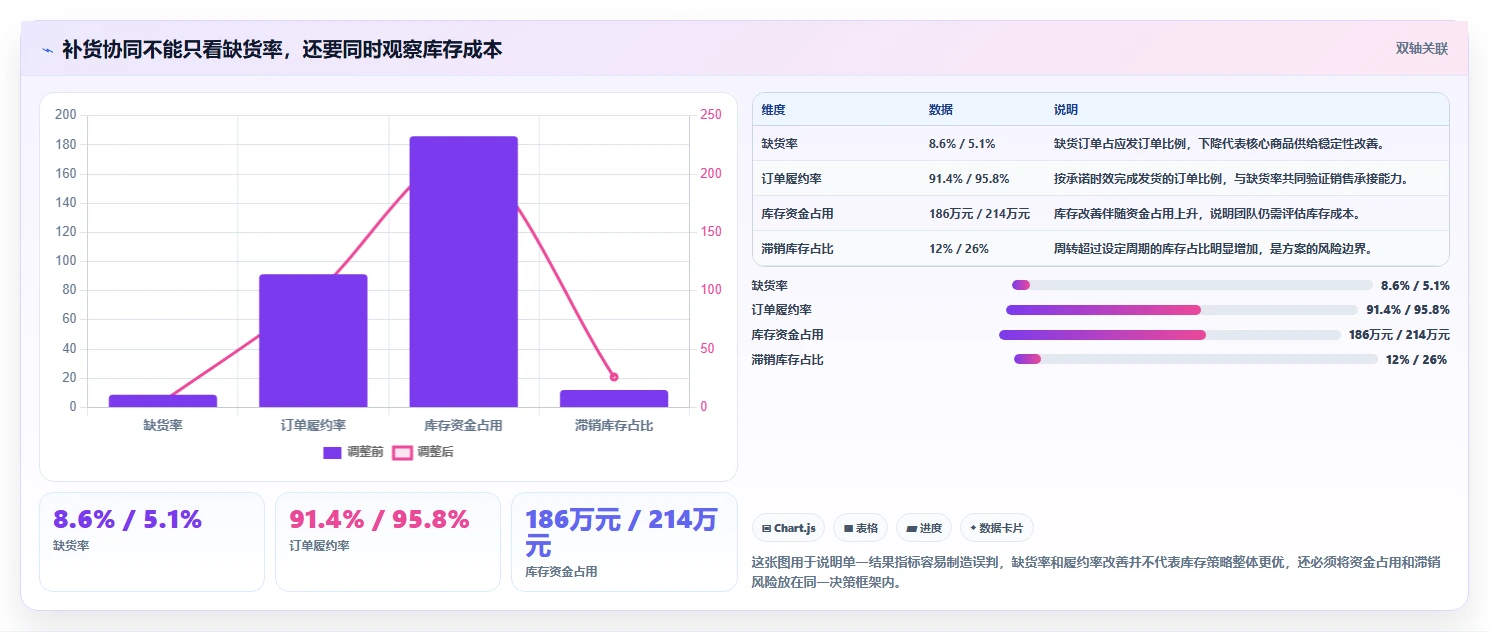Image resolution: width=1489 pixels, height=632 pixels.
Task: Click the table cell 12% / 26%
Action: point(959,249)
